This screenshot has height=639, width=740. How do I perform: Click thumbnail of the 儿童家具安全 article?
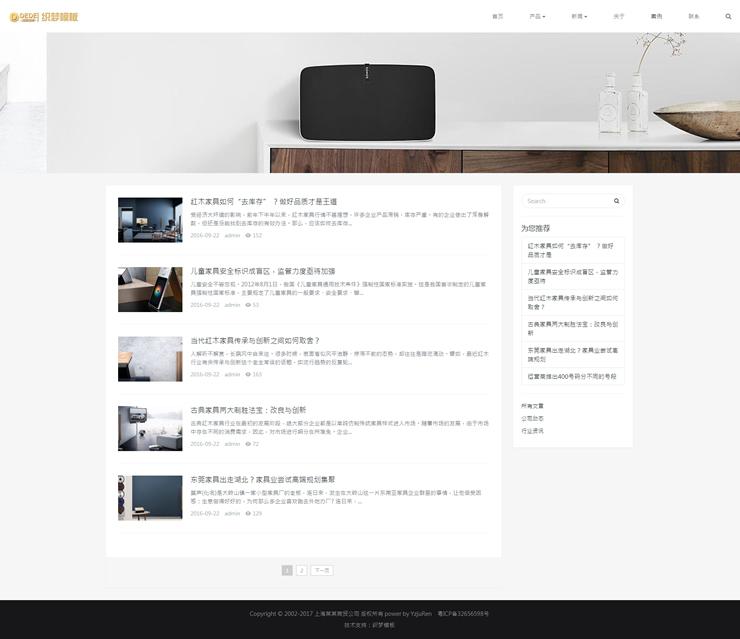[150, 289]
